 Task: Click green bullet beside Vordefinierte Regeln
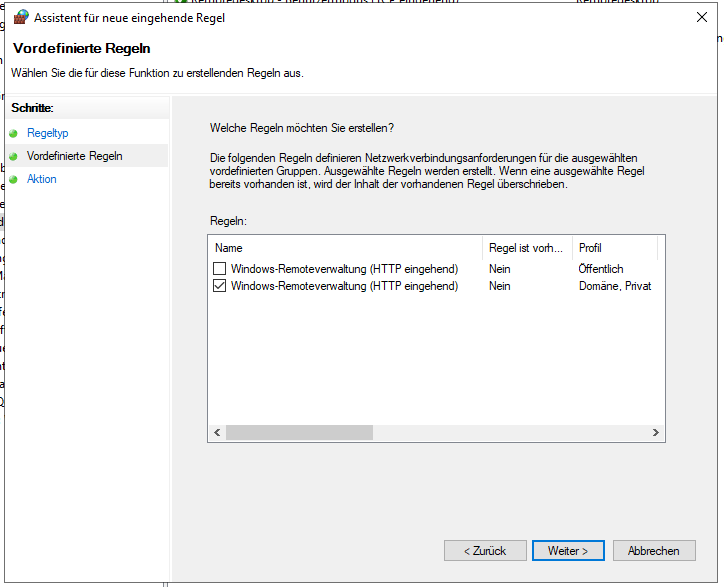(13, 157)
